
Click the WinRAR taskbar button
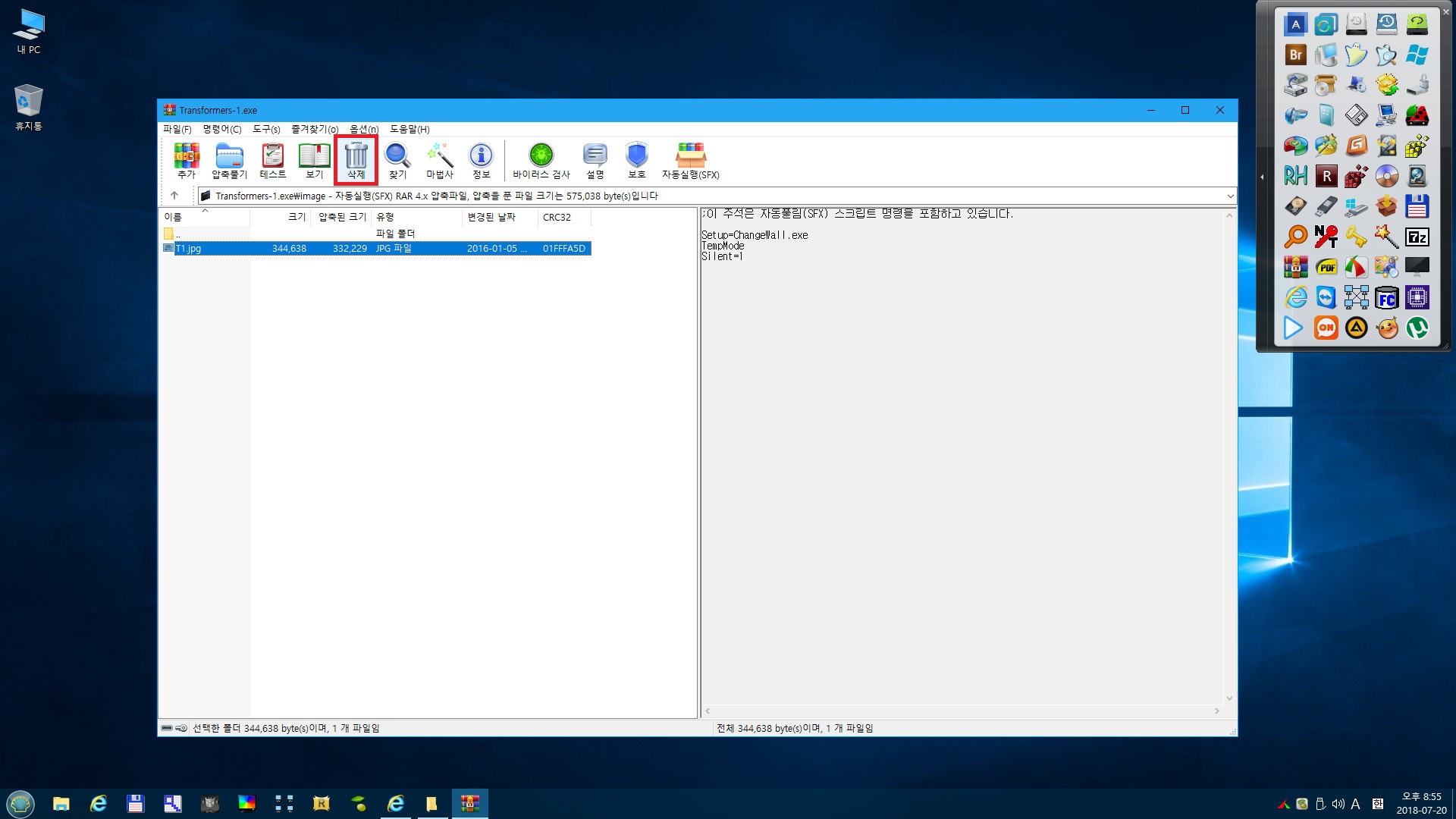[x=469, y=804]
